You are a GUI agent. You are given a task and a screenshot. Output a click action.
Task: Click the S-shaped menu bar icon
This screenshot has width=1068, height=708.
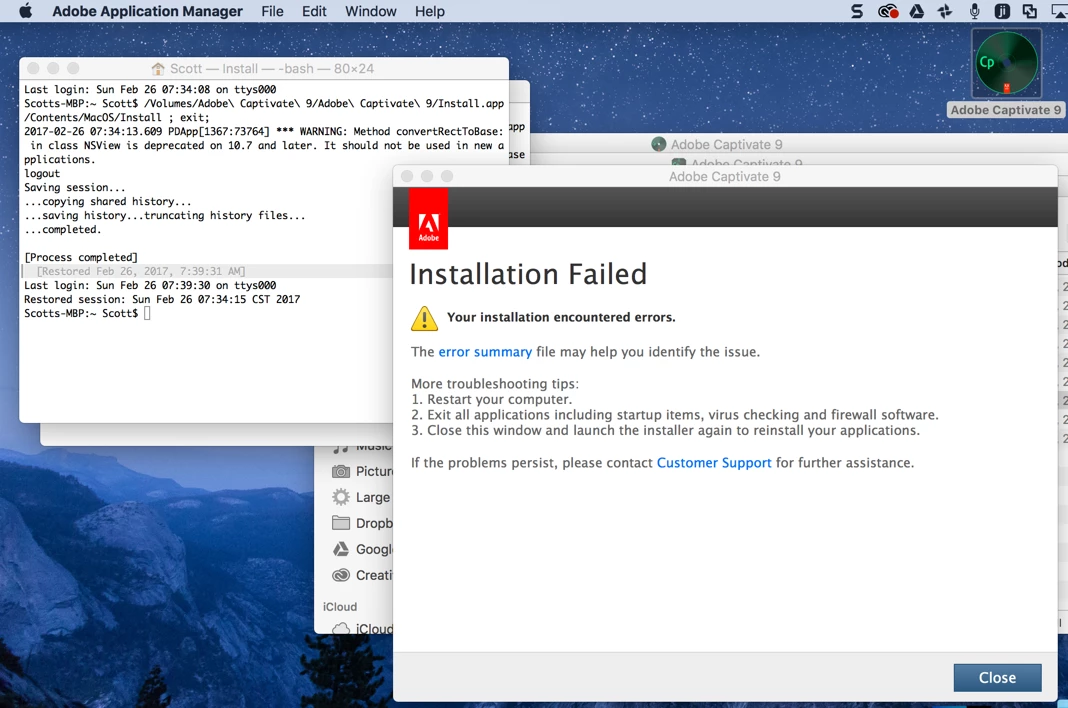pyautogui.click(x=857, y=11)
